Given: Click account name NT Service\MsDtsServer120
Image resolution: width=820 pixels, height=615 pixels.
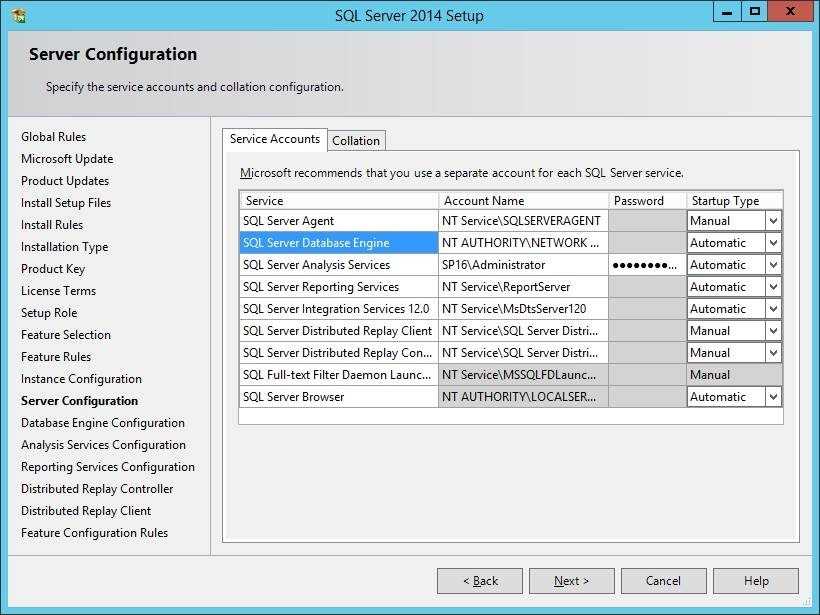Looking at the screenshot, I should point(523,309).
